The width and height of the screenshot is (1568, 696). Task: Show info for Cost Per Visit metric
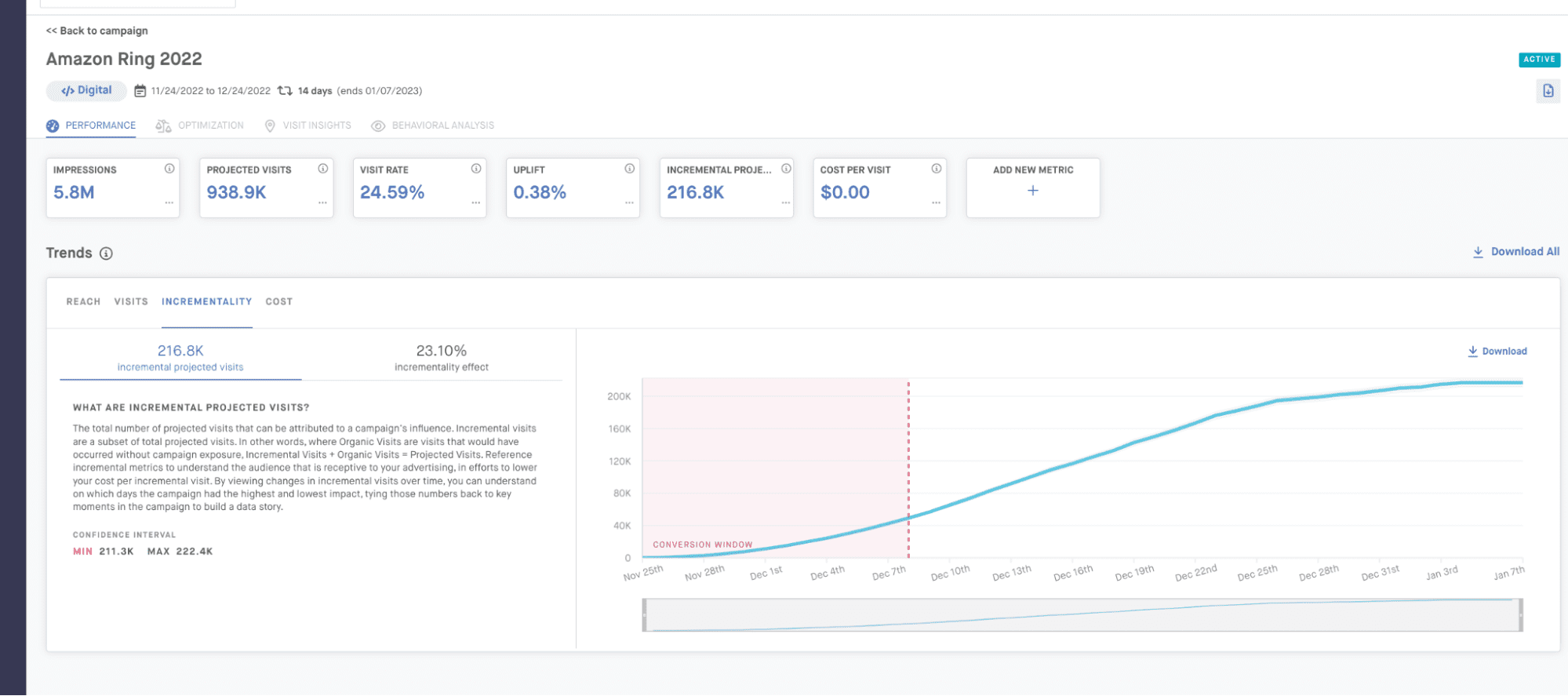click(x=936, y=169)
